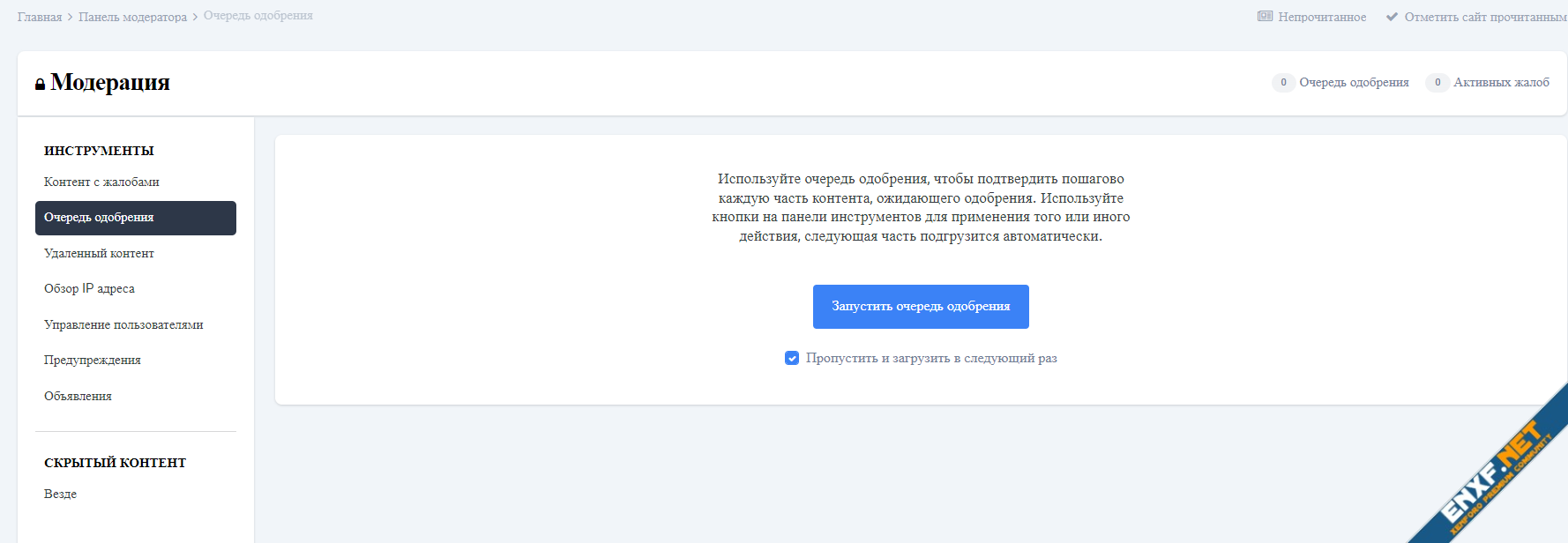Click the approval queue counter badge

1283,83
